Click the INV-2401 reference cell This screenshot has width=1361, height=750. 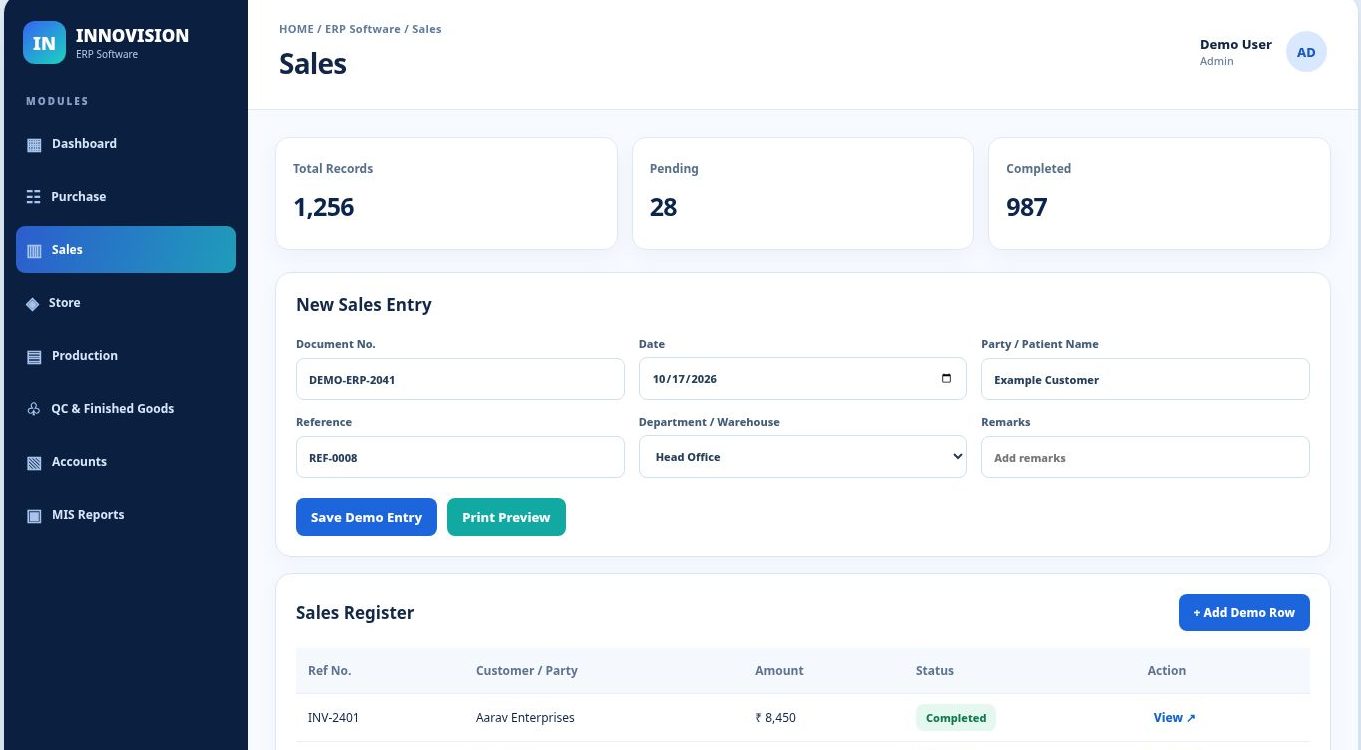(334, 718)
